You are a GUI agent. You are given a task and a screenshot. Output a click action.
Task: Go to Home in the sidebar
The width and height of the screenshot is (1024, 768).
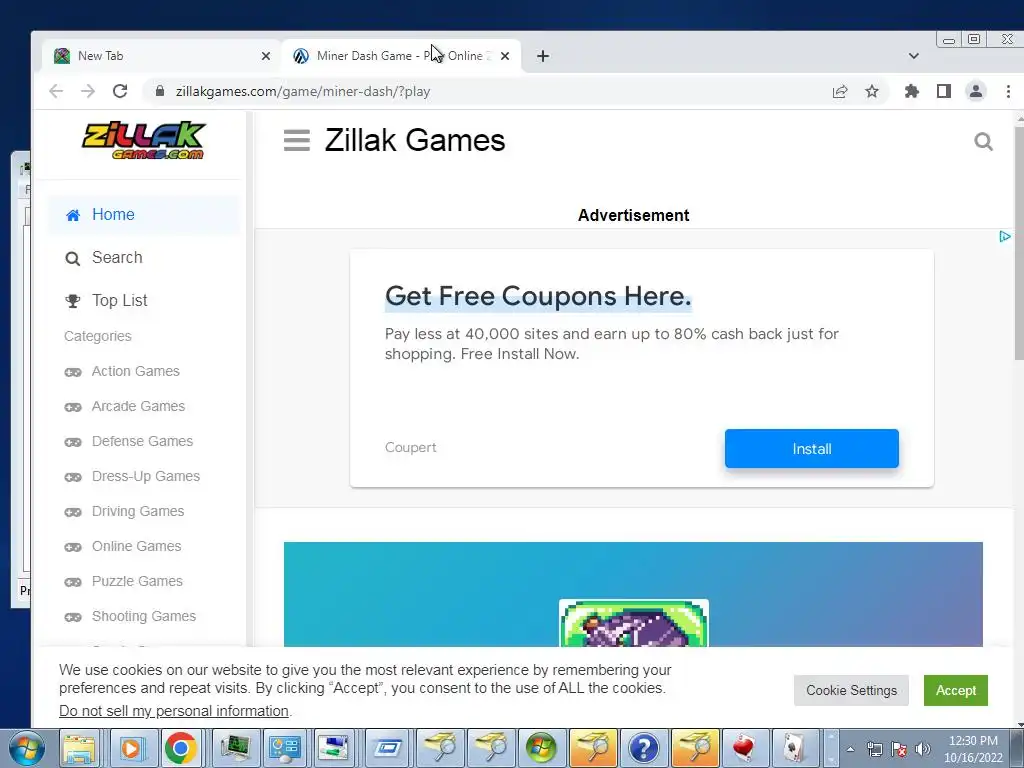pos(144,214)
